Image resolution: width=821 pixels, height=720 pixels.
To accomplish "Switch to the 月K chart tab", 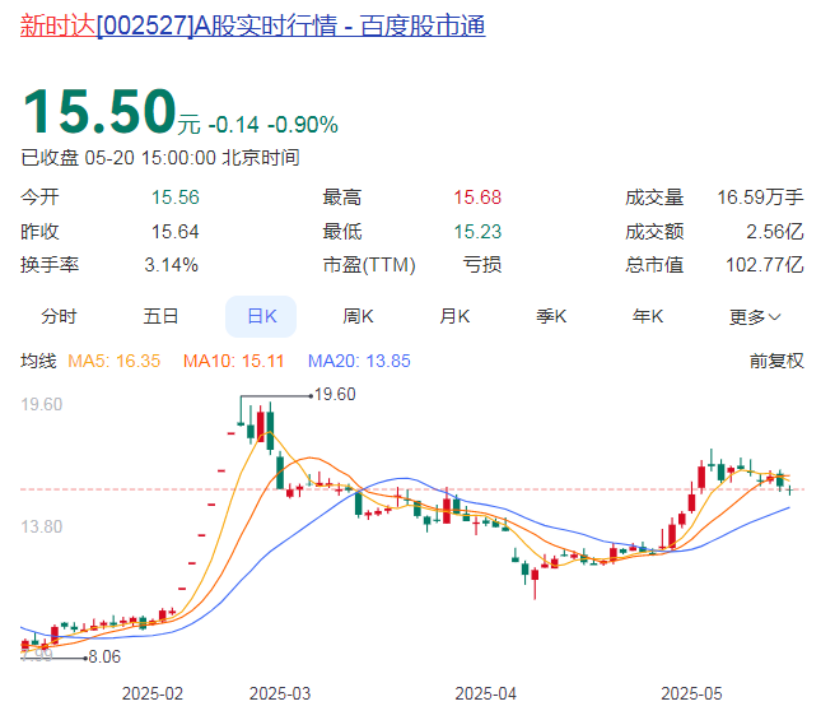I will [454, 316].
